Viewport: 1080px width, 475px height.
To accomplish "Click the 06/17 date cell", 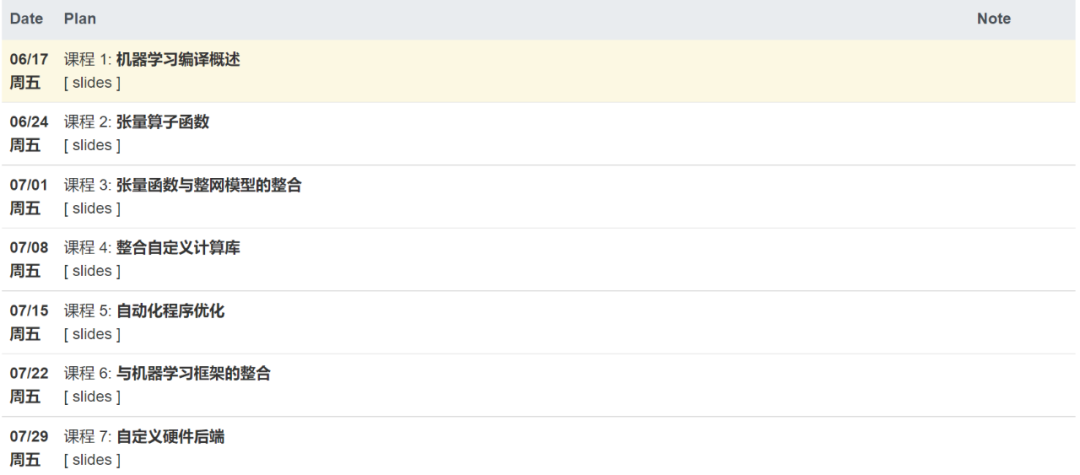I will coord(28,60).
